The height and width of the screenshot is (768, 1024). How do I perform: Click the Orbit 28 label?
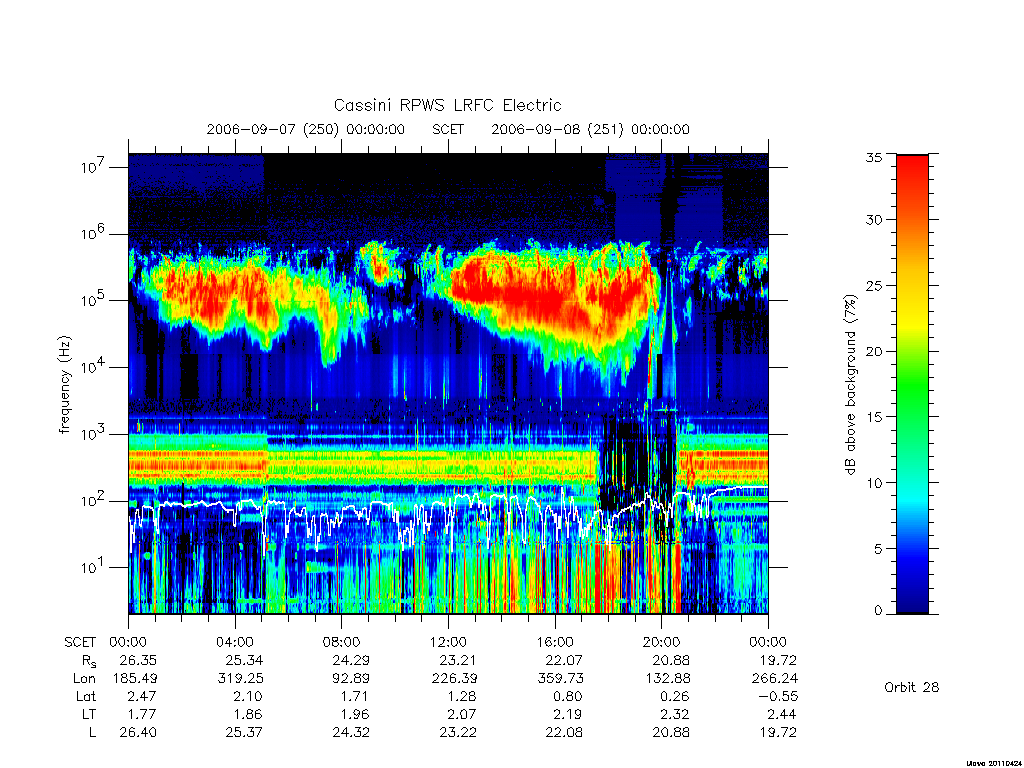[912, 687]
